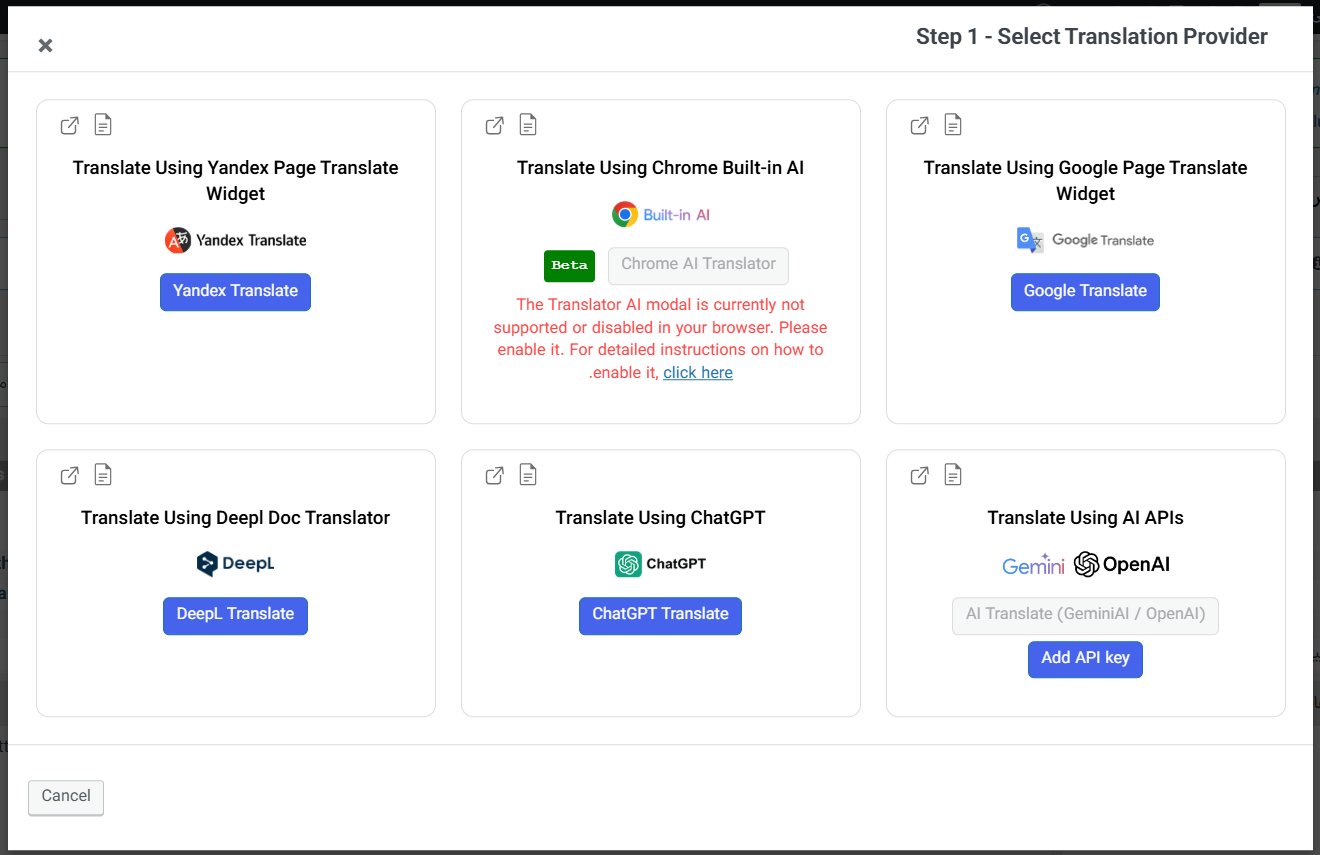
Task: Open external link icon in Google Translate card
Action: pyautogui.click(x=920, y=125)
